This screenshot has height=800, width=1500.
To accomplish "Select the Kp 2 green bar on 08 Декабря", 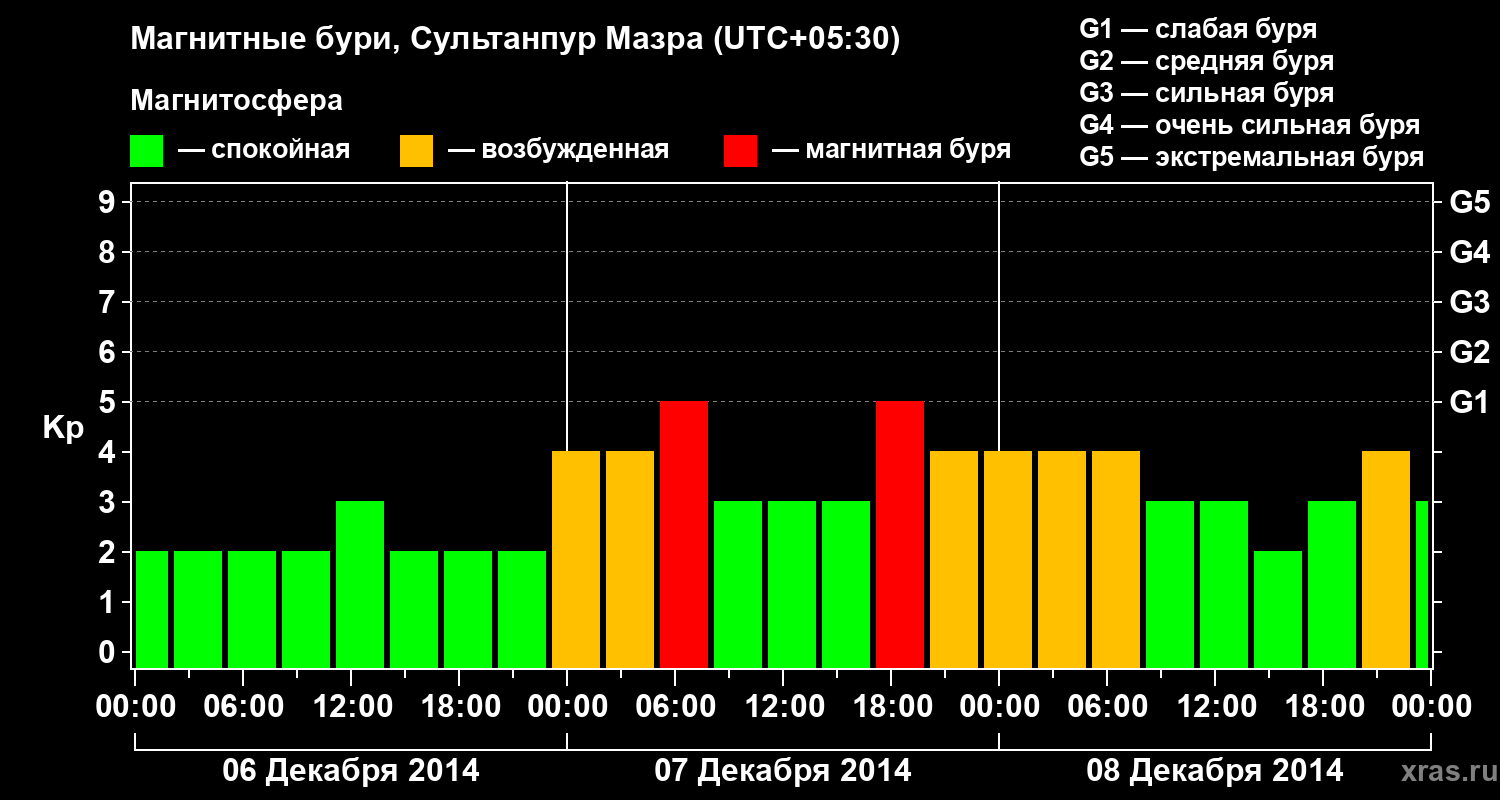I will tap(1278, 610).
